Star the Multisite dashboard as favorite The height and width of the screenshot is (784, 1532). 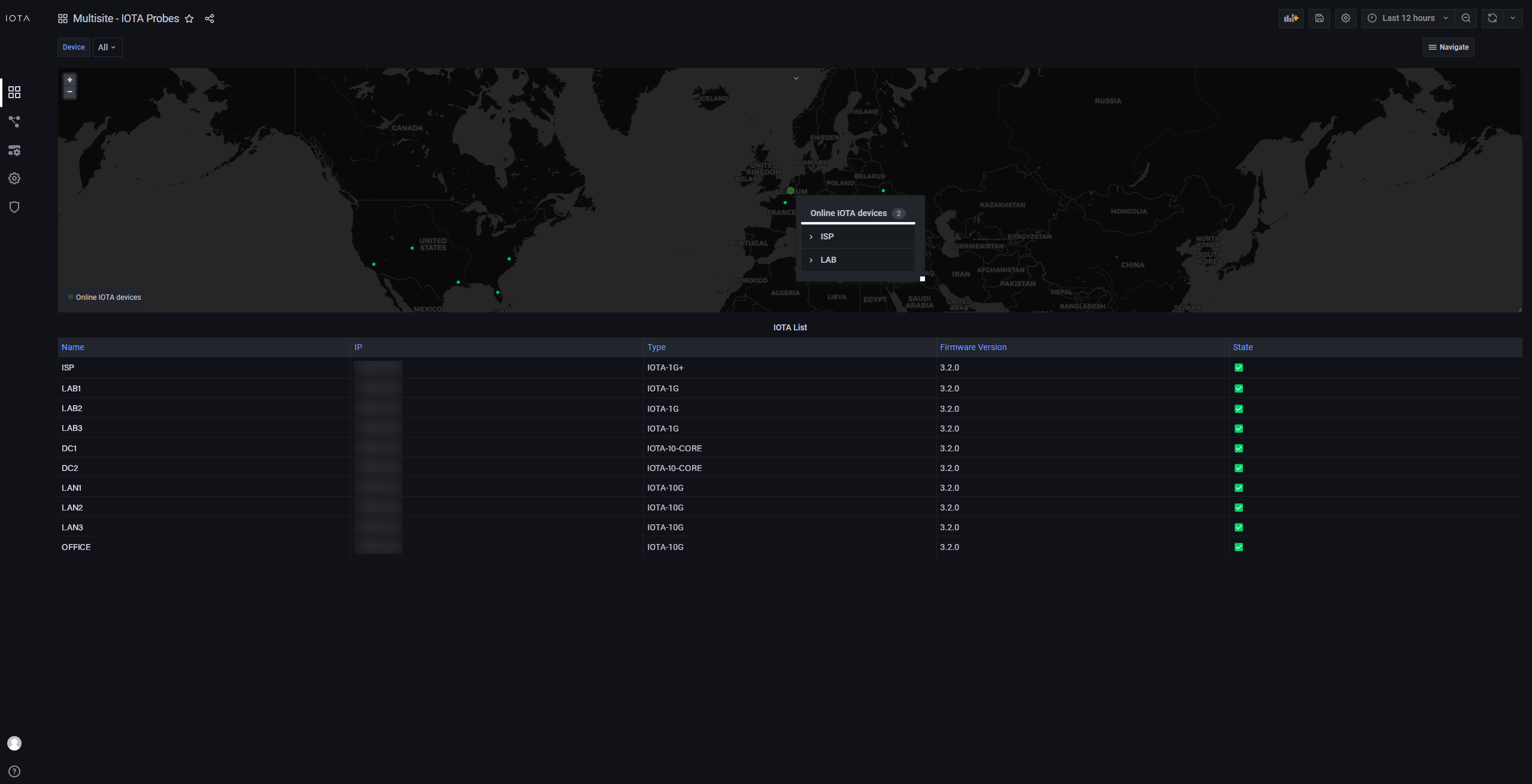point(189,19)
